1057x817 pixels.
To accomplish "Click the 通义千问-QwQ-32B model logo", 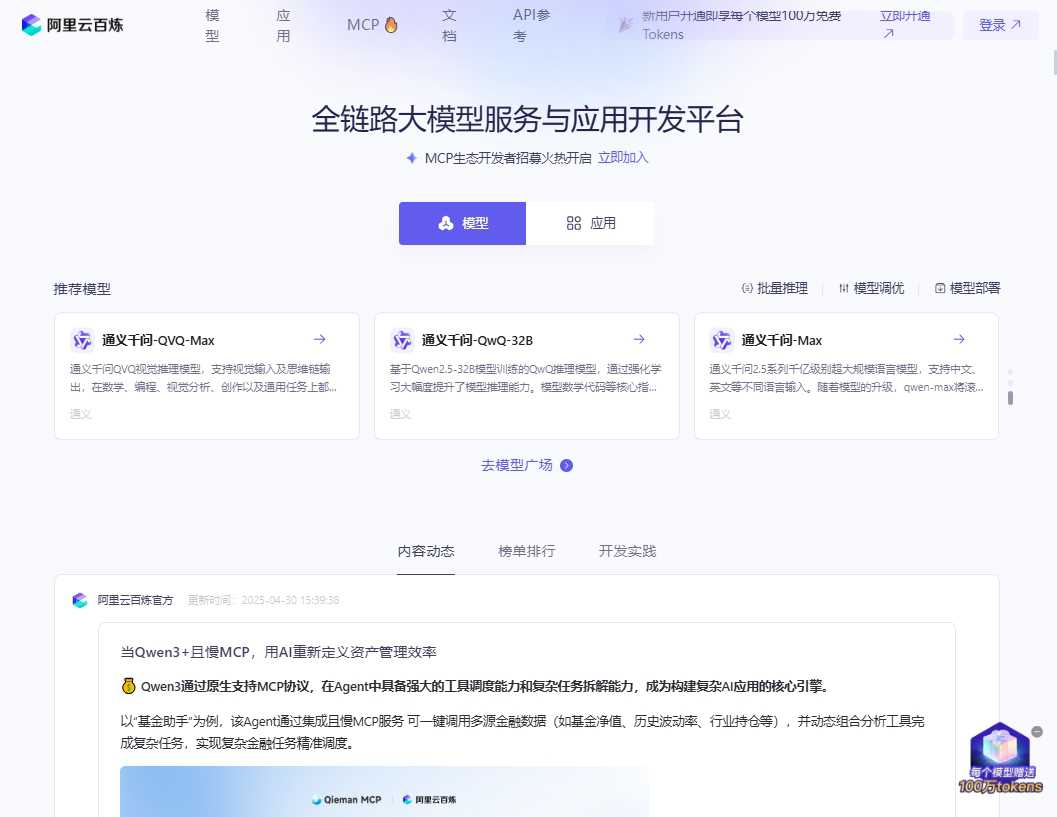I will pyautogui.click(x=402, y=340).
